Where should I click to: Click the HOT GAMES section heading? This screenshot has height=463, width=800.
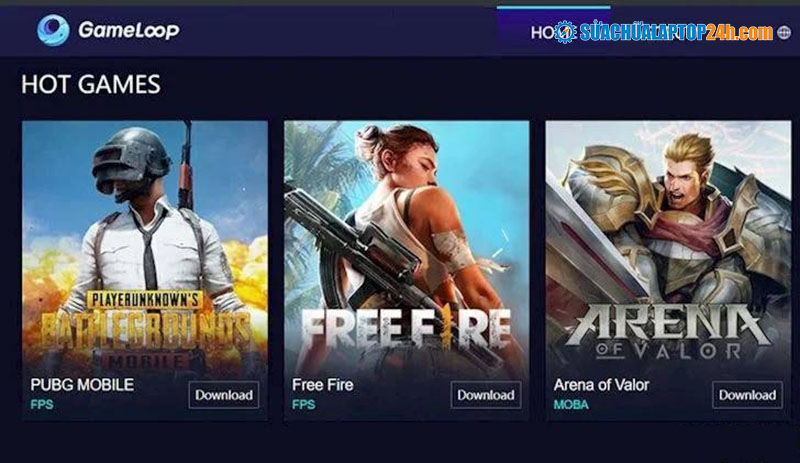click(x=91, y=85)
